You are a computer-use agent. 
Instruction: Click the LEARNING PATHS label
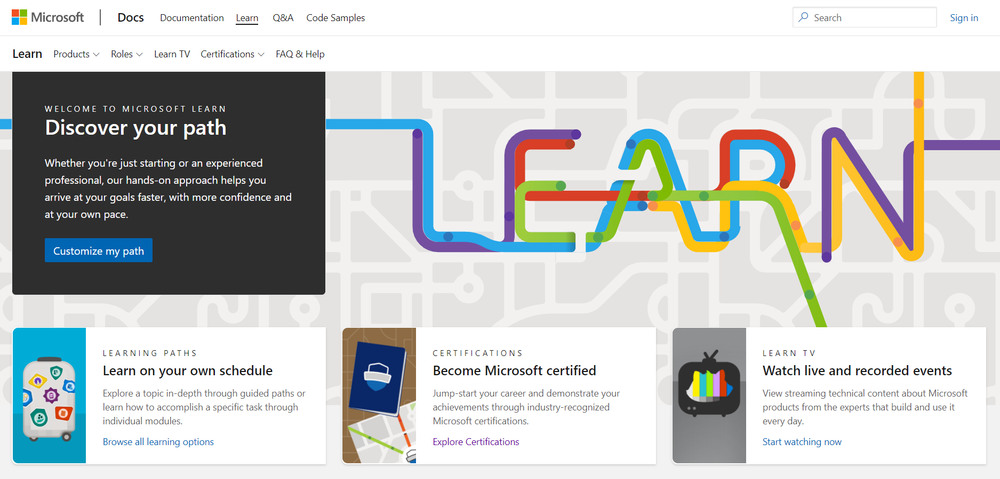click(x=150, y=353)
